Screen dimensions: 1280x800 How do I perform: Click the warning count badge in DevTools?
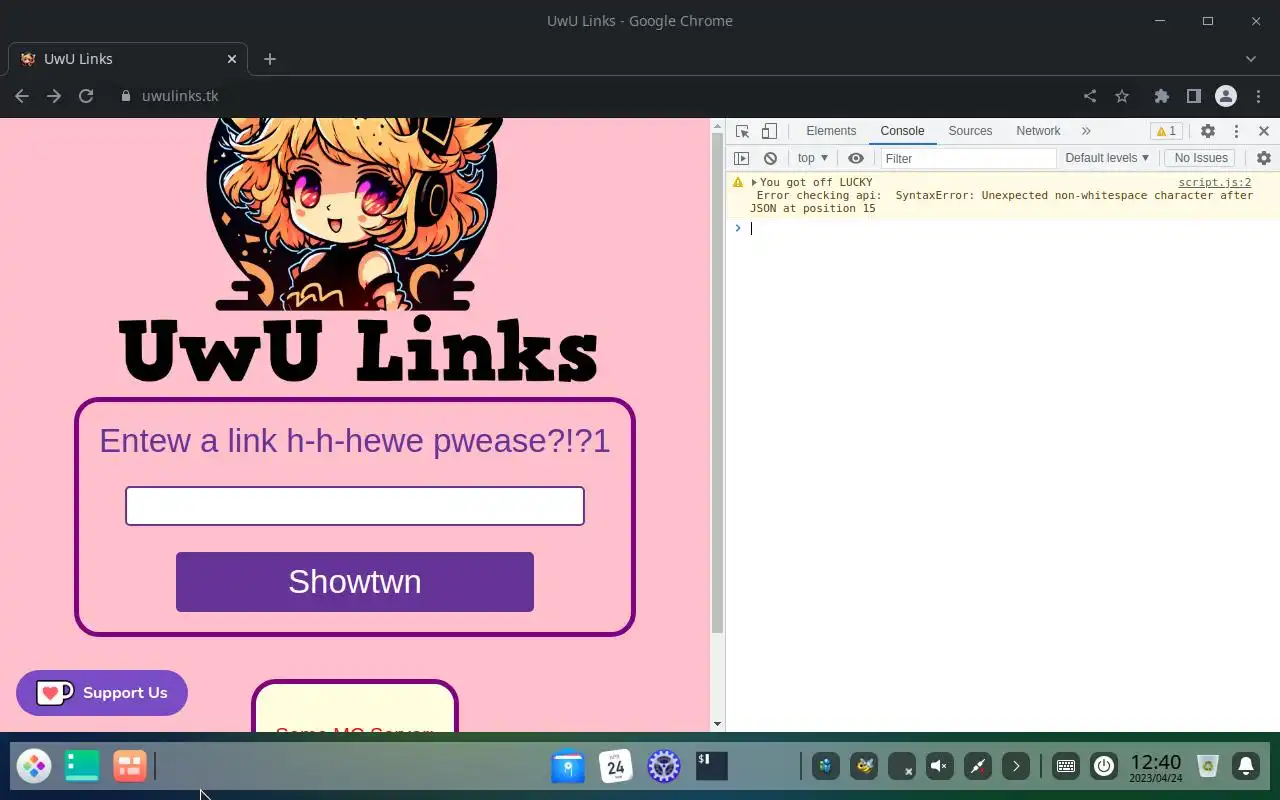(x=1166, y=131)
